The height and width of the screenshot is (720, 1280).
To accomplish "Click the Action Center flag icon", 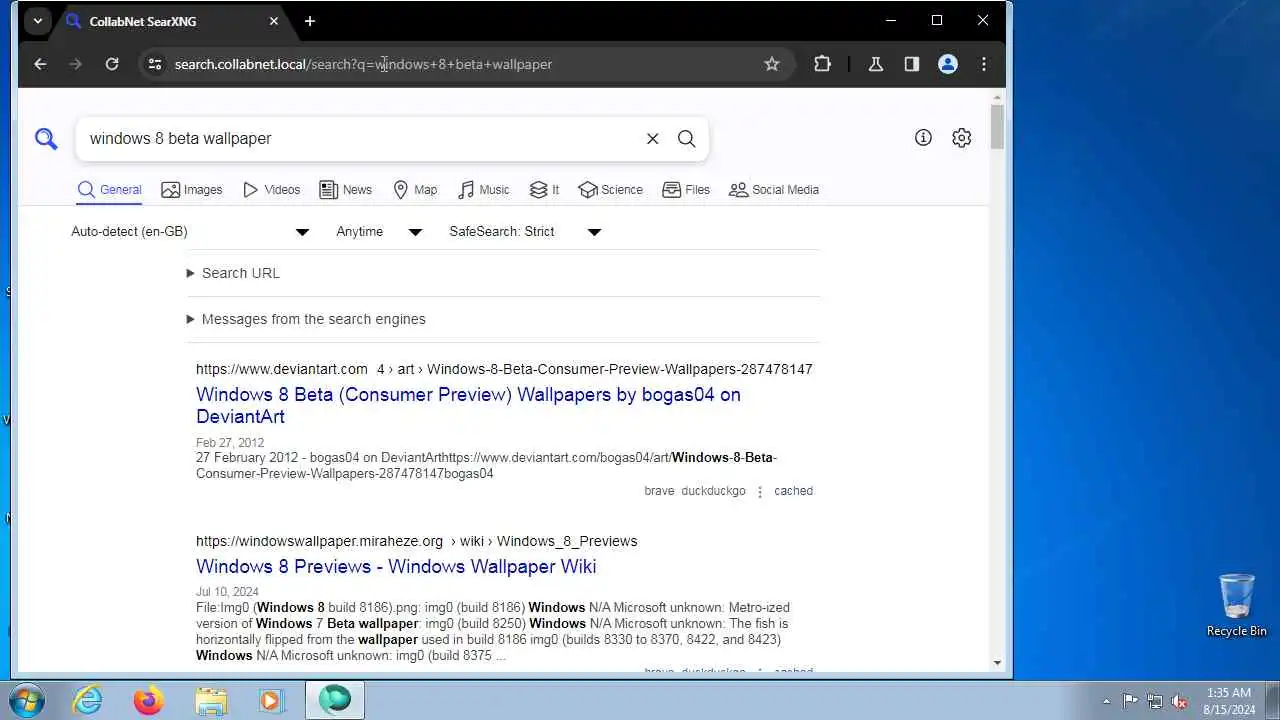I will (x=1130, y=701).
